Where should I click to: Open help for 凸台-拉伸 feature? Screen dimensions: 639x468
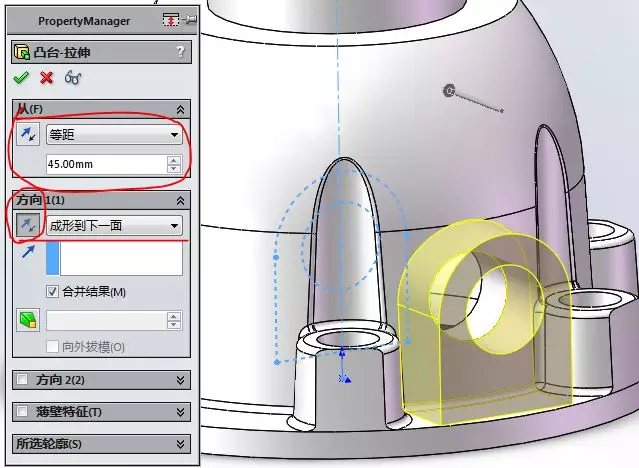click(181, 52)
